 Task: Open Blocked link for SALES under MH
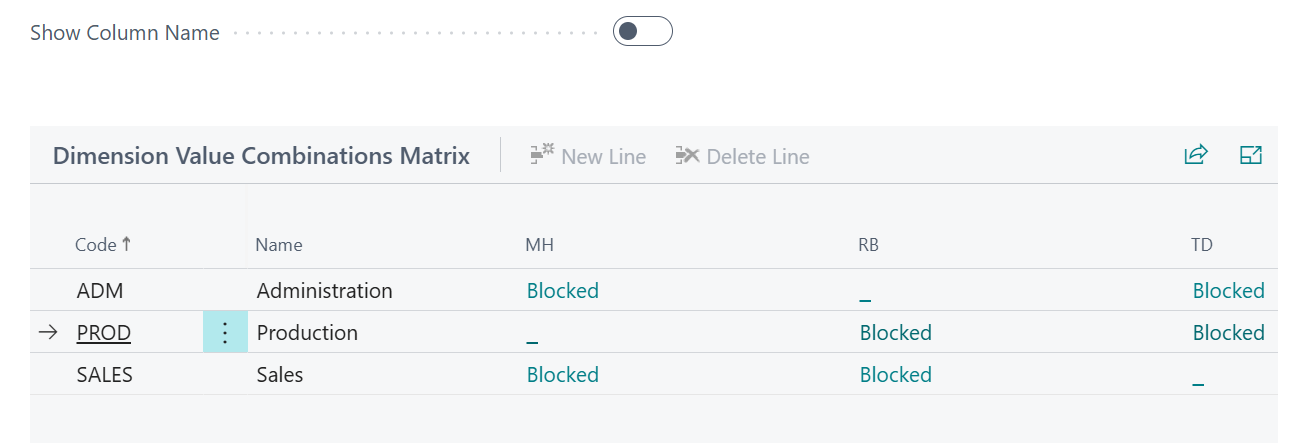(x=563, y=375)
